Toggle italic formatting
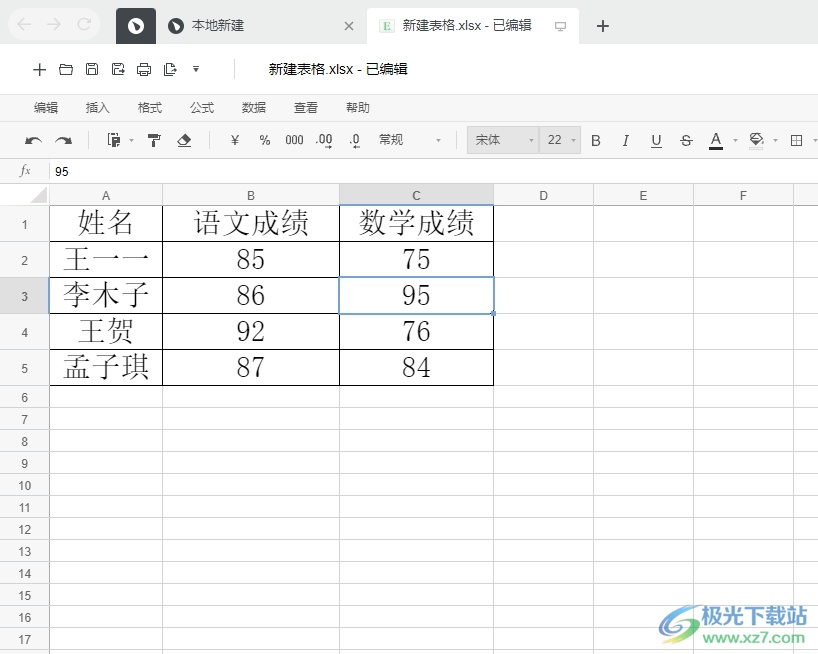The width and height of the screenshot is (818, 654). [x=625, y=140]
